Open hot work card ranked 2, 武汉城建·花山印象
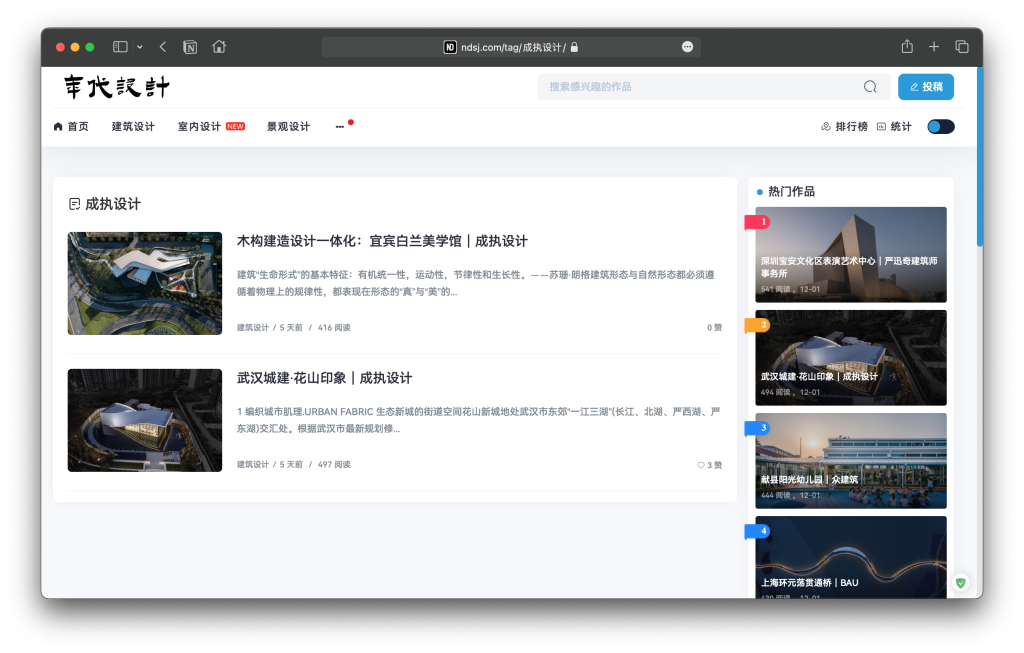 click(x=851, y=358)
